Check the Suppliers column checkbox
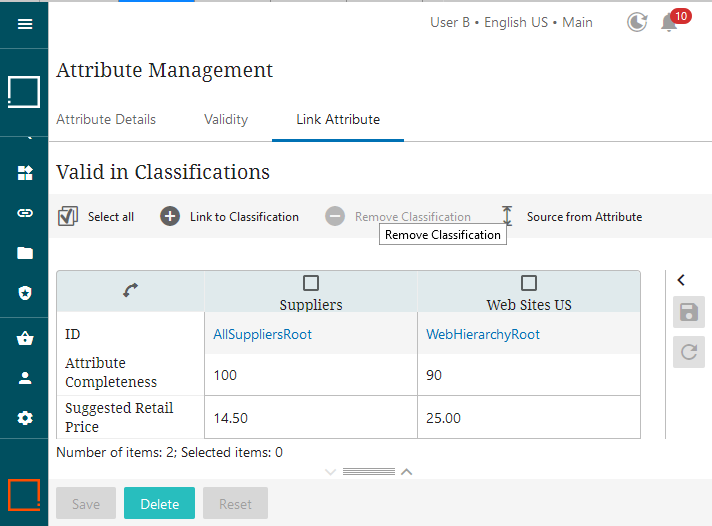 coord(311,283)
